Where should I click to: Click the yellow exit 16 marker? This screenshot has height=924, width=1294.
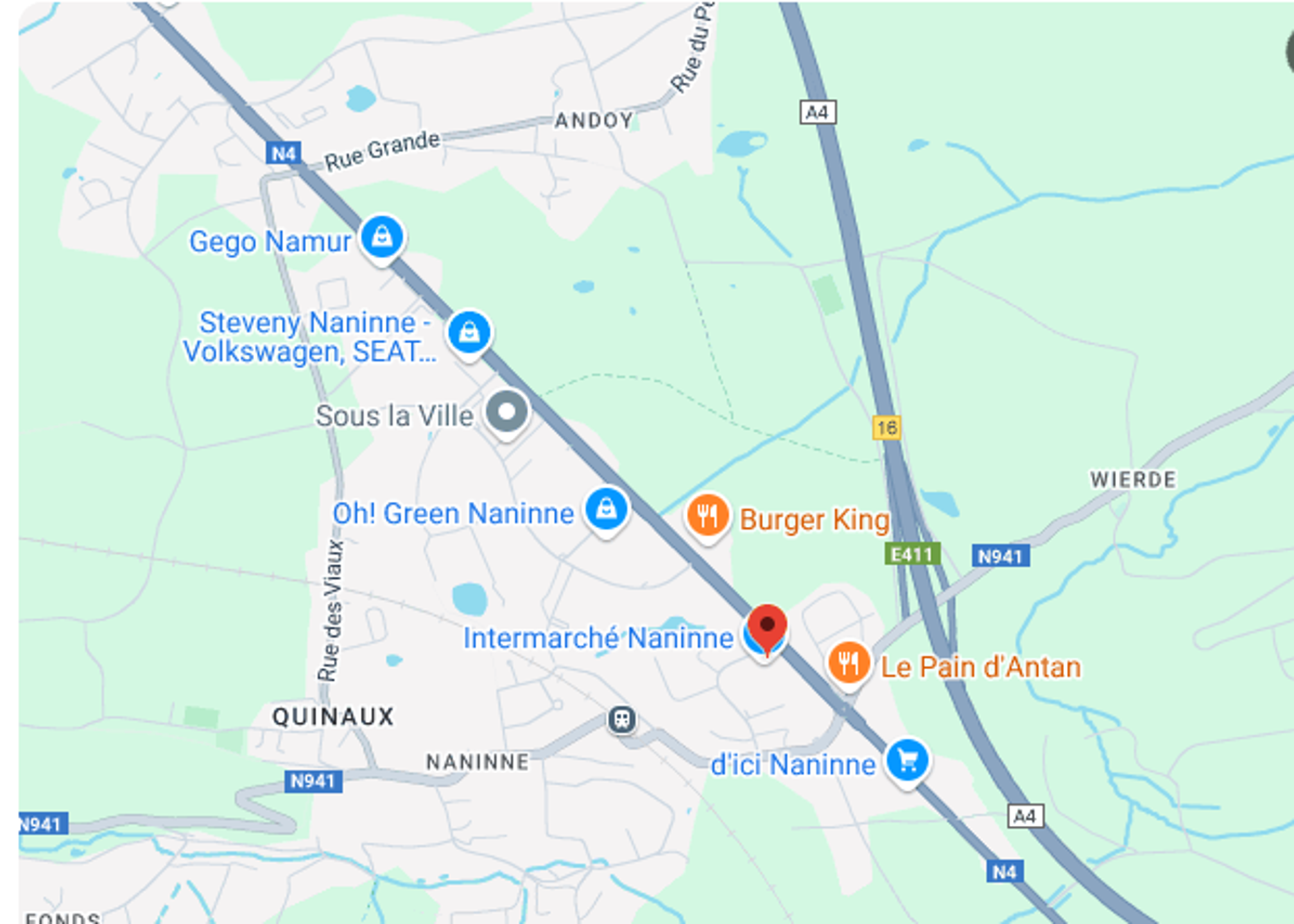click(886, 427)
